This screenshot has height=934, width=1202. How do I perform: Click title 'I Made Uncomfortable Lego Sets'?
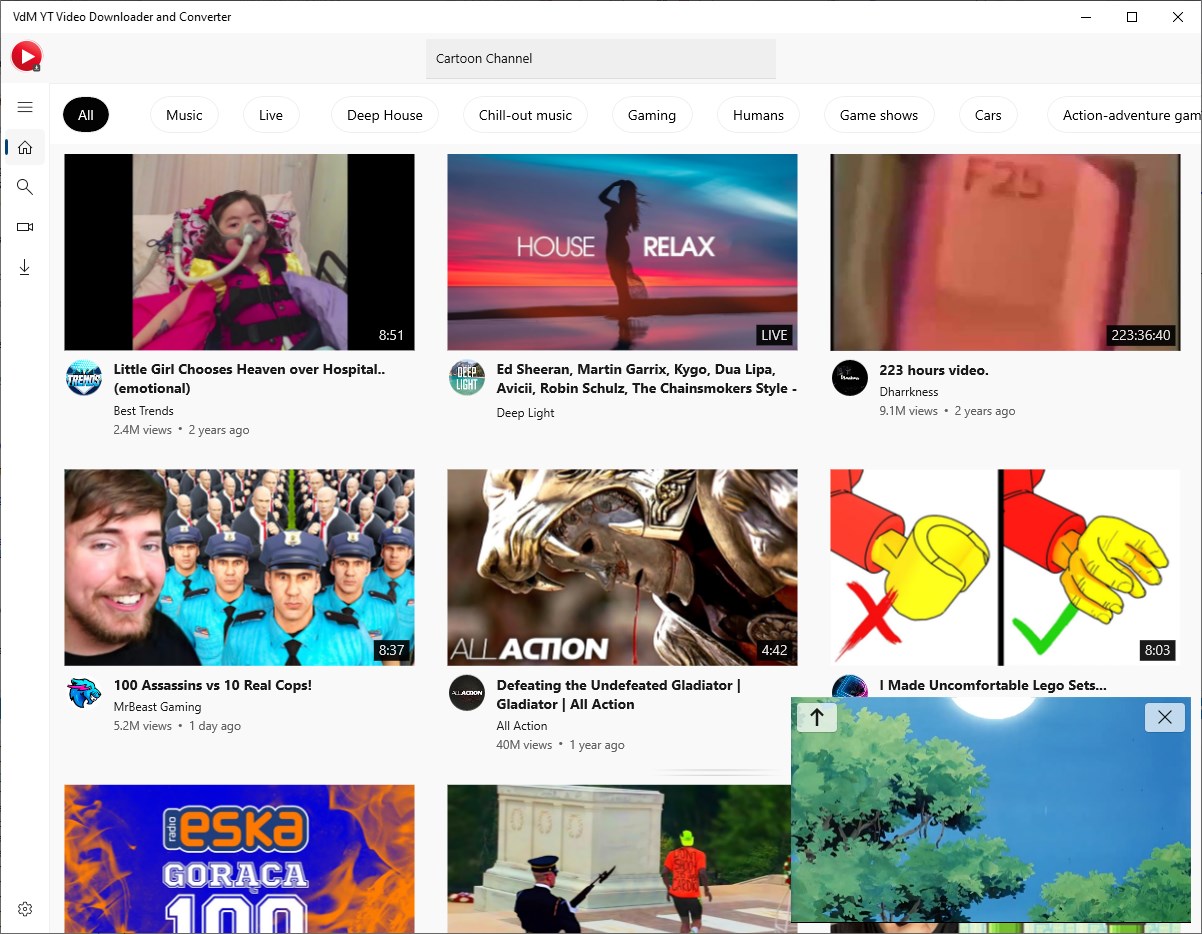pos(993,685)
